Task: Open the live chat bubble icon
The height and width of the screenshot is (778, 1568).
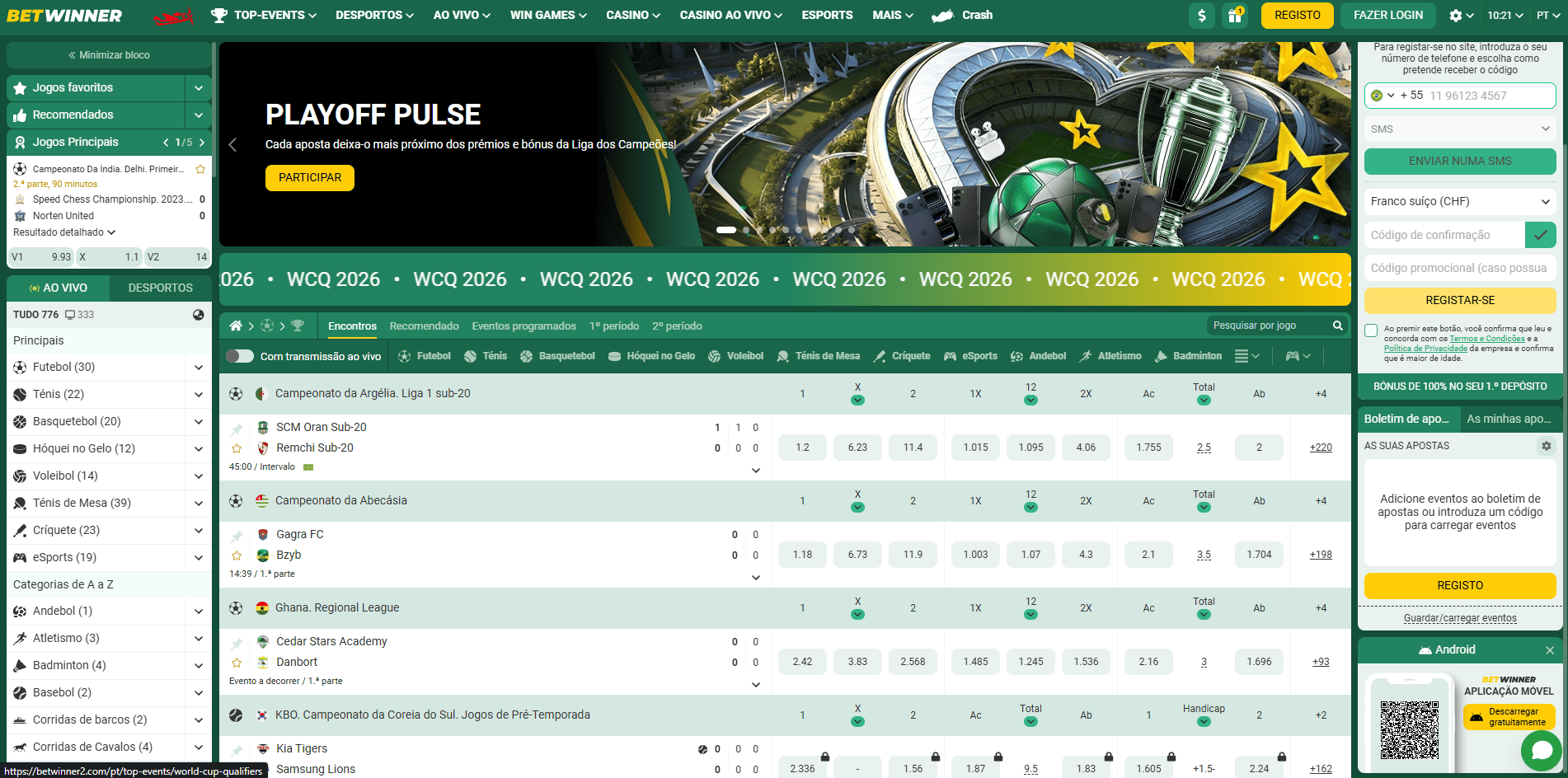Action: click(x=1541, y=750)
